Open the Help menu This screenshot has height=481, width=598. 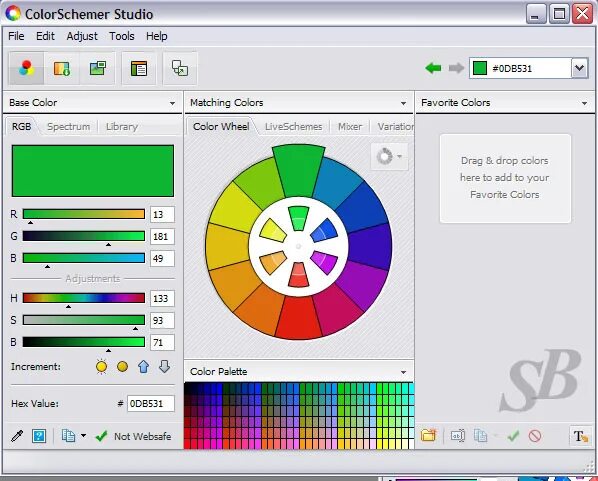click(156, 36)
